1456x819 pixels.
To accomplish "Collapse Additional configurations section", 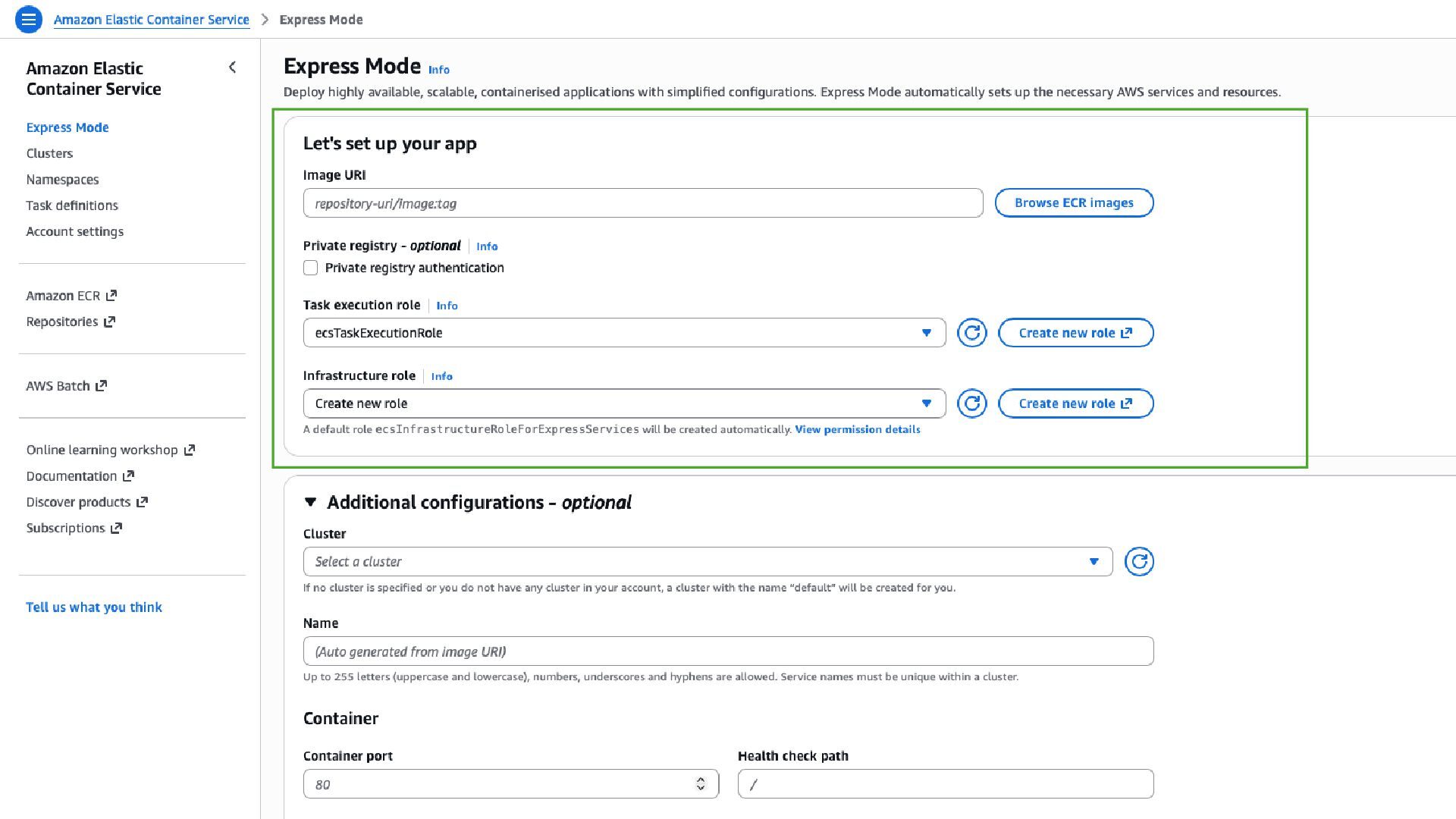I will [x=310, y=502].
